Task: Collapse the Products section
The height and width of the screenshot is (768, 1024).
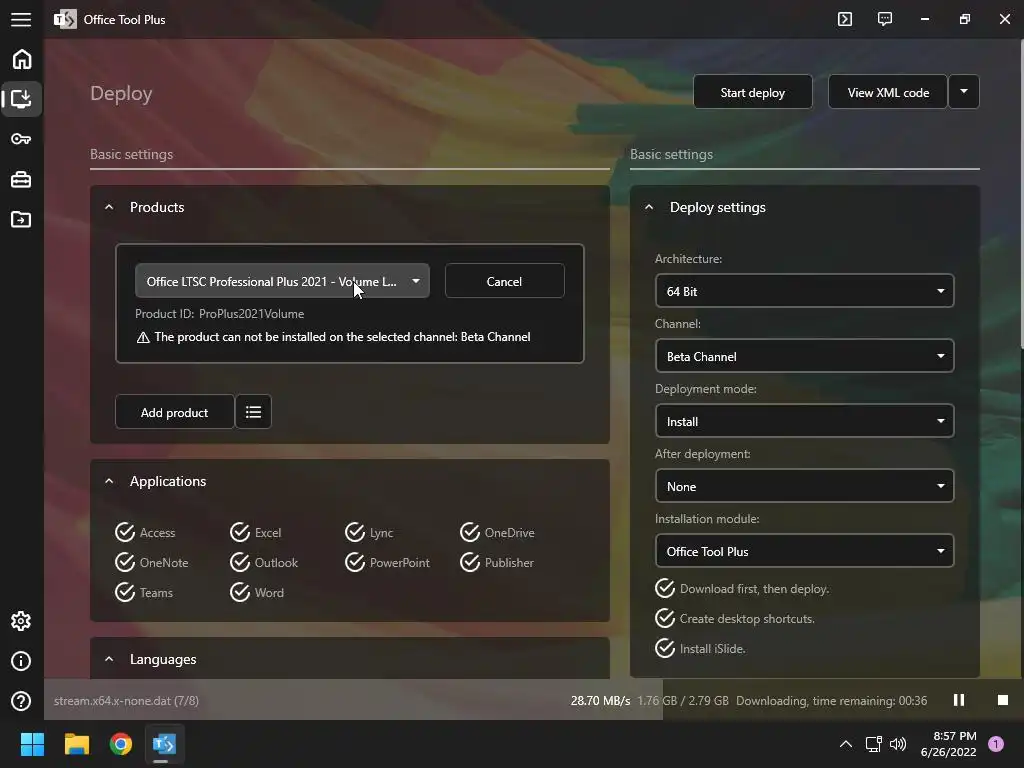Action: [109, 207]
